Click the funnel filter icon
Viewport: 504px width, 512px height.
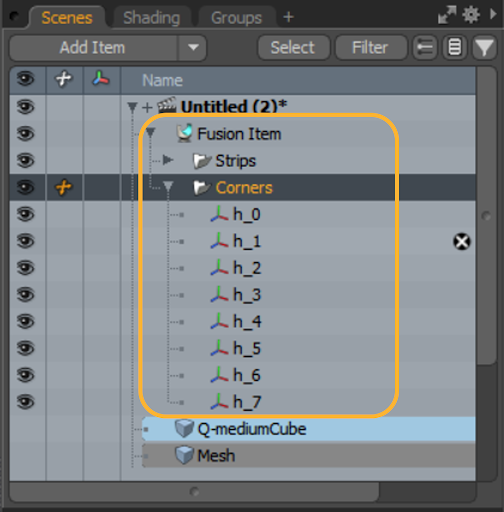pos(484,48)
